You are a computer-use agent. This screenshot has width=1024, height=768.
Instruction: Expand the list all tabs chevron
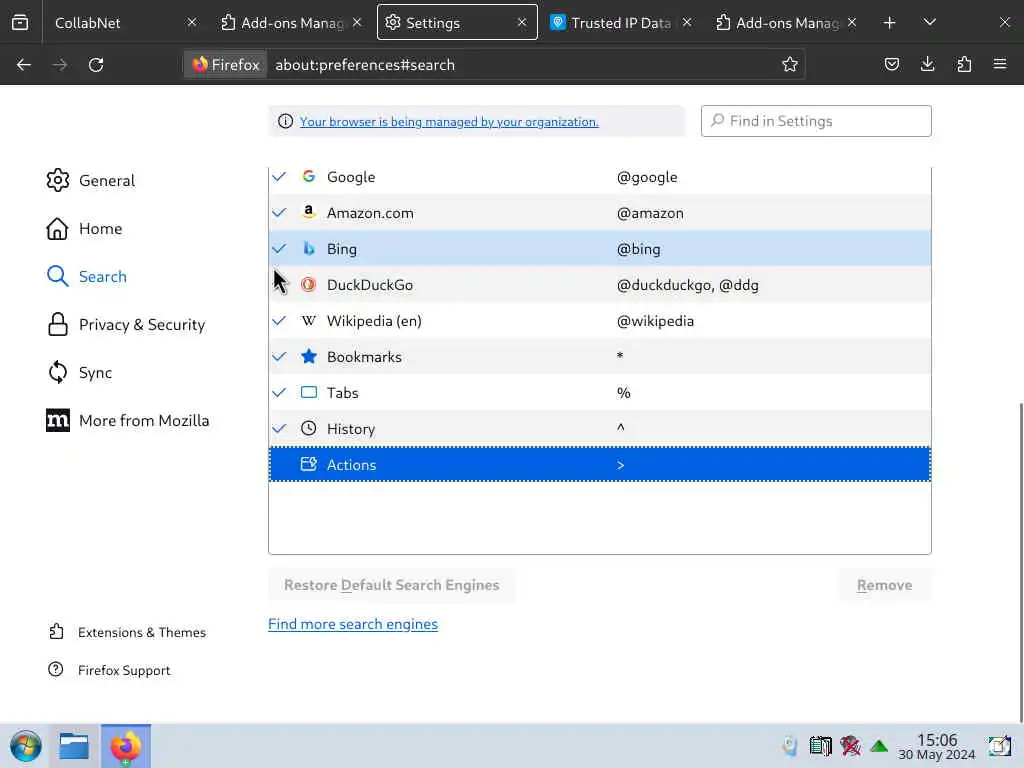[930, 23]
